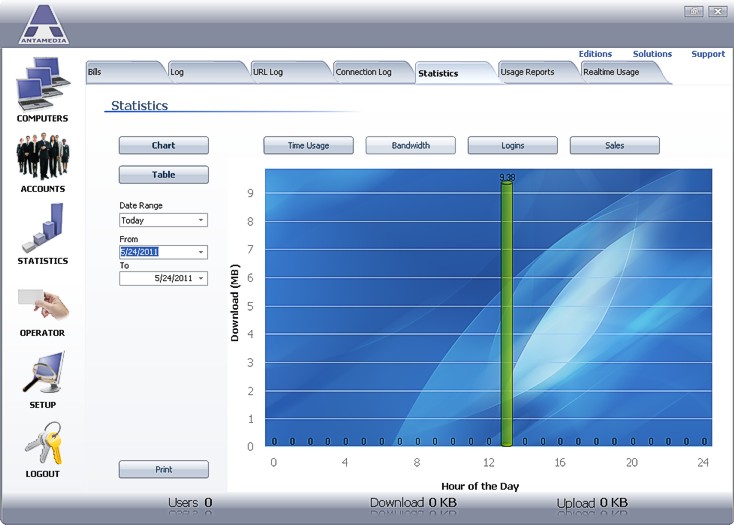
Task: Open the Usage Reports tab
Action: point(538,72)
